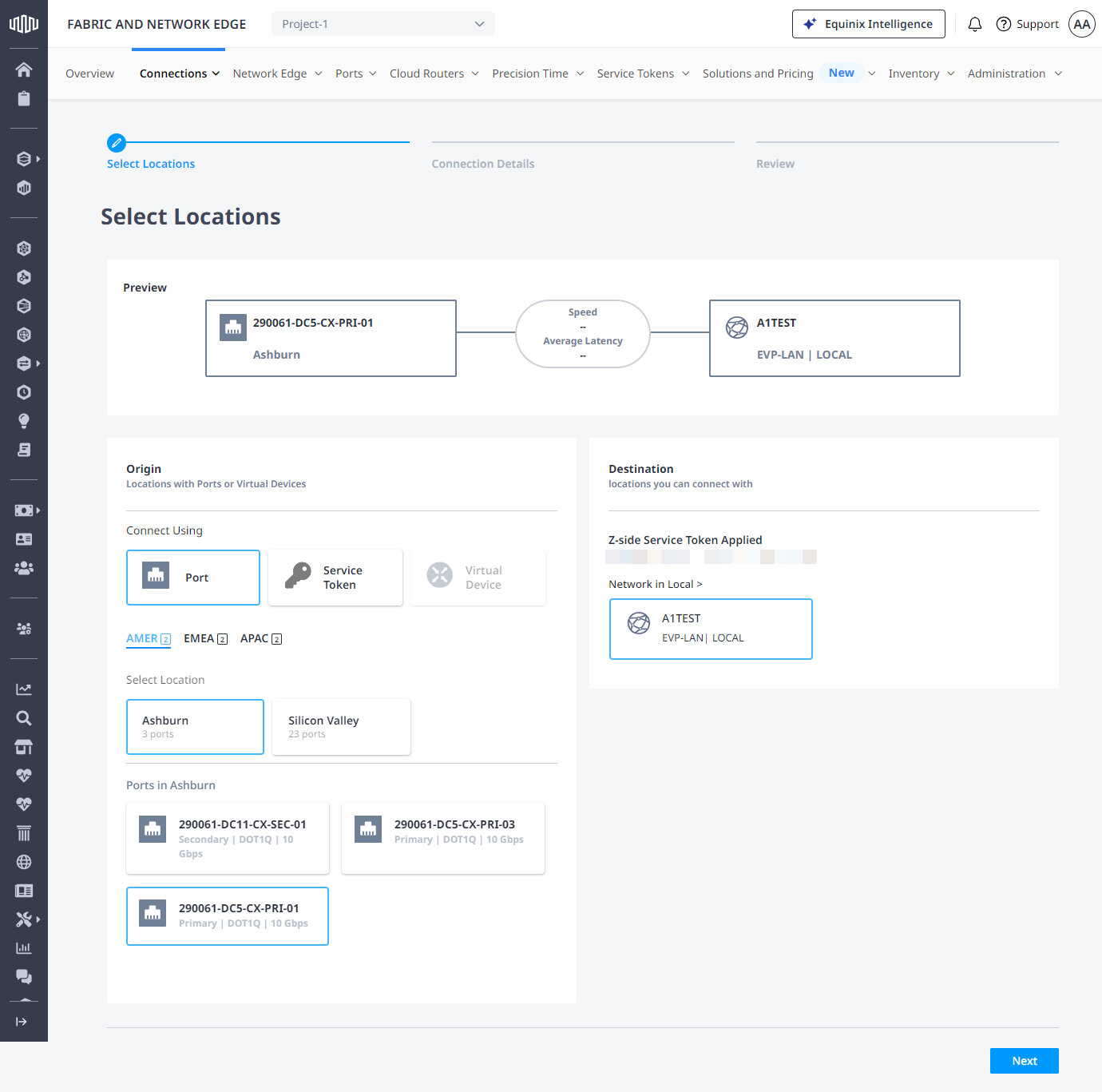Open the line chart sidebar icon
Screen dimensions: 1102x1092
24,689
